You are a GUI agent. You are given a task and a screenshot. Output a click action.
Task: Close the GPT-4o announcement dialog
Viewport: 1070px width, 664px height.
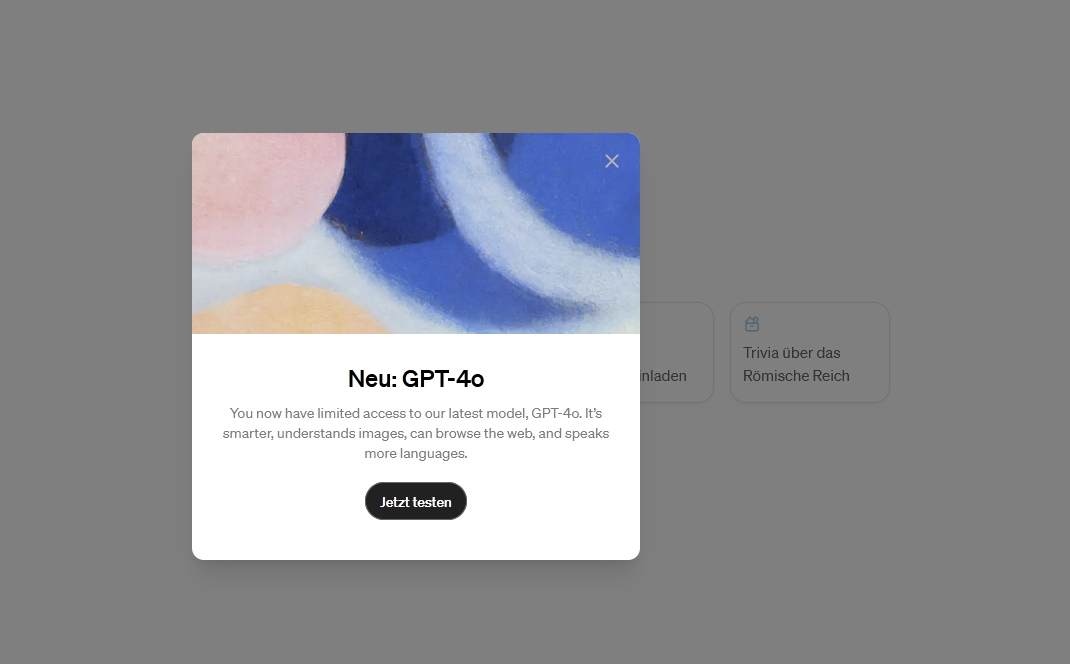pyautogui.click(x=611, y=161)
